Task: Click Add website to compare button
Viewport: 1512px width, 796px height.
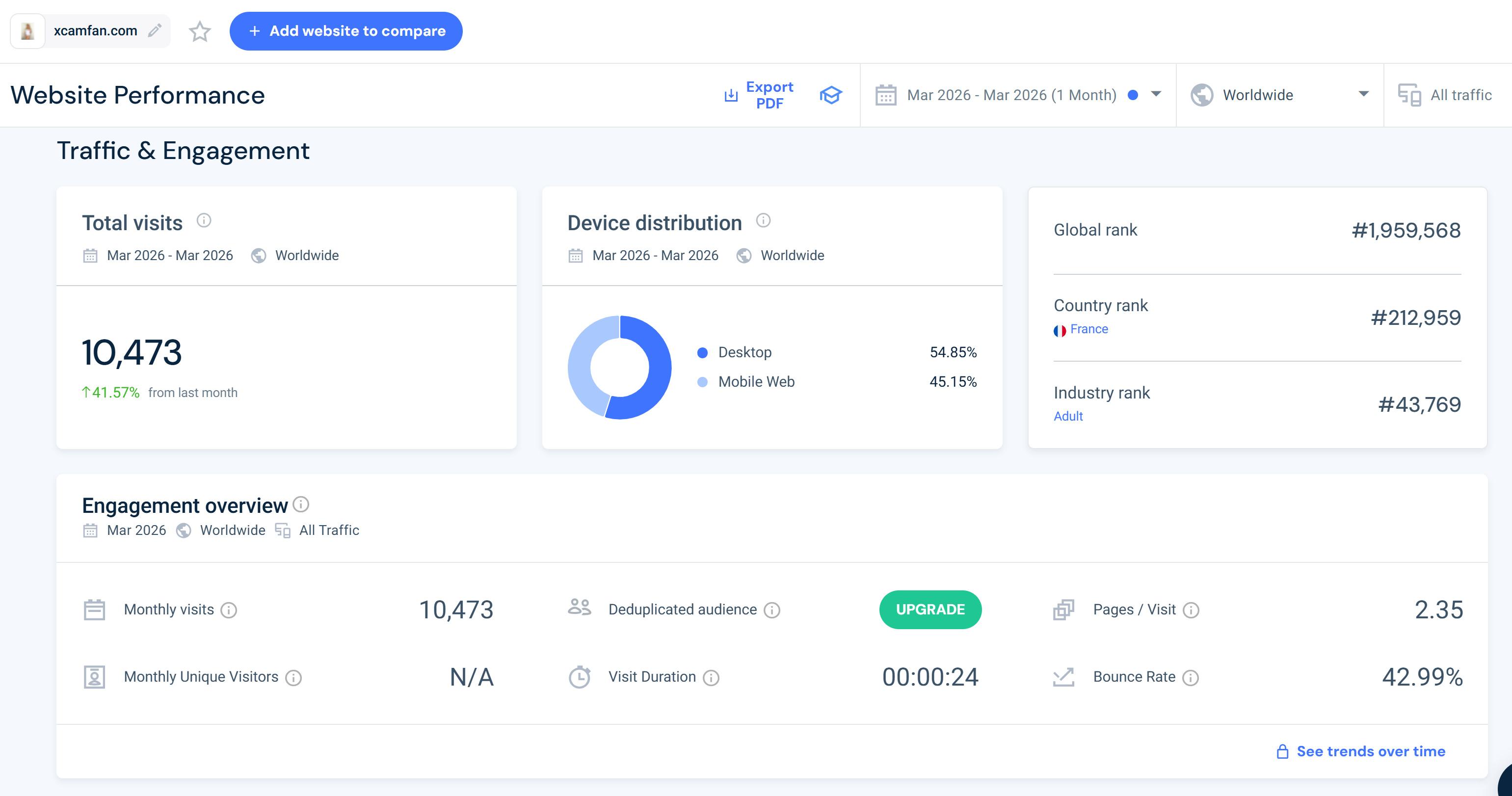Action: coord(345,31)
